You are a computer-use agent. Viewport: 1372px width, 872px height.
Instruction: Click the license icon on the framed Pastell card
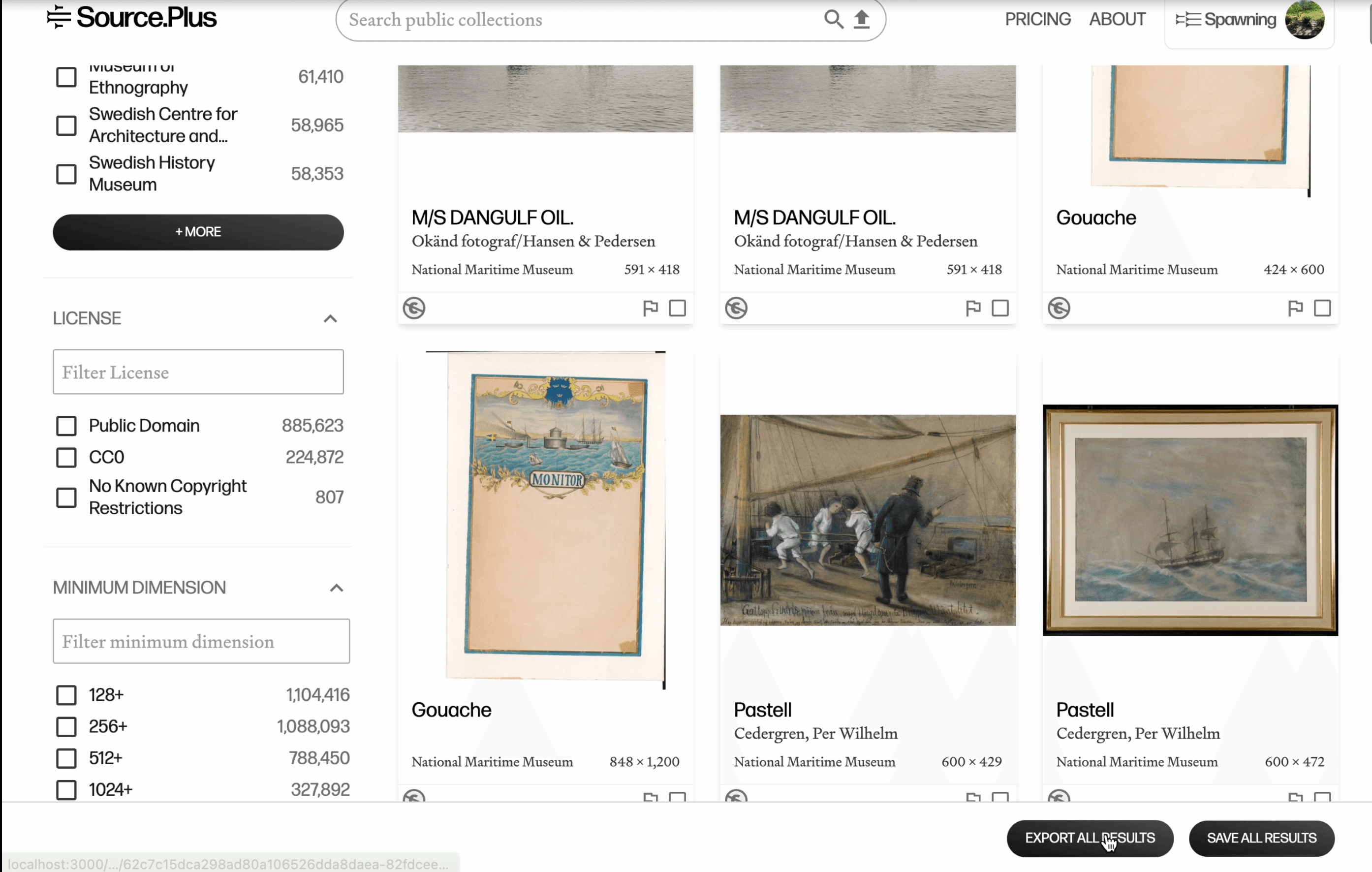(1059, 797)
